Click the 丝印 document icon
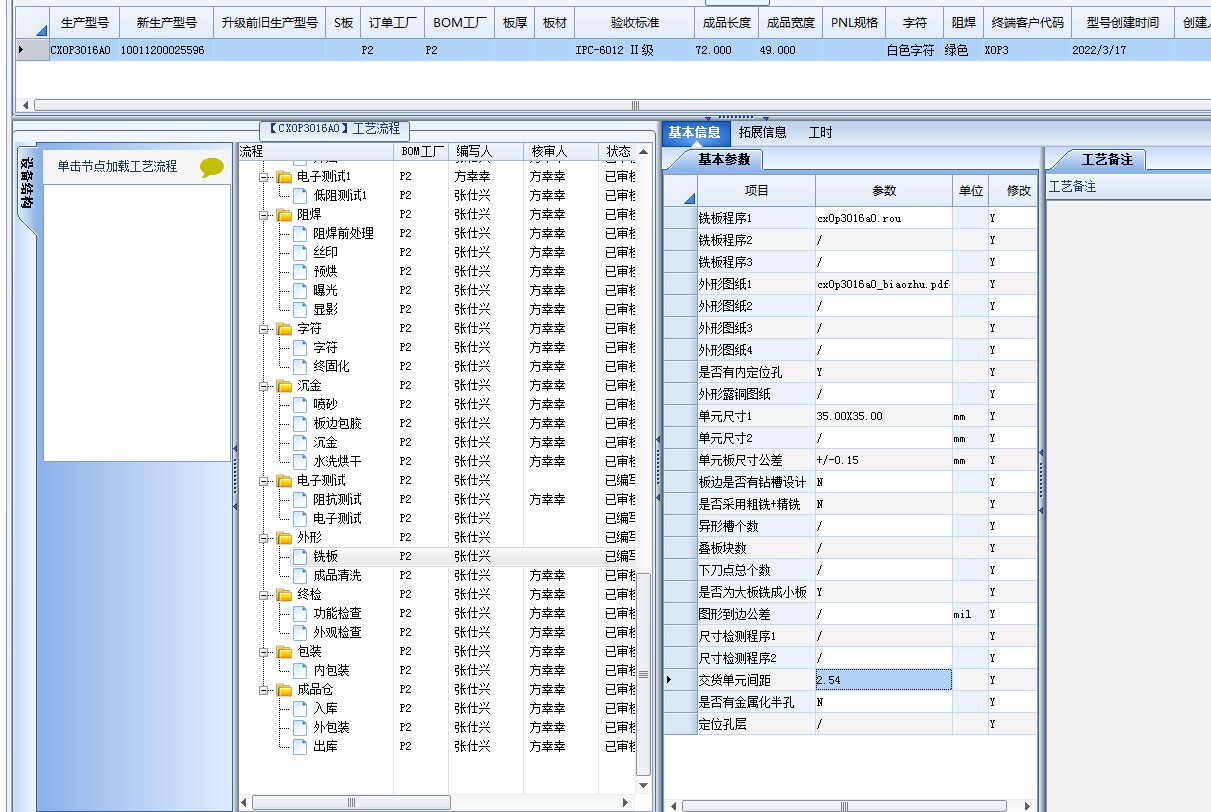1211x812 pixels. pyautogui.click(x=300, y=253)
